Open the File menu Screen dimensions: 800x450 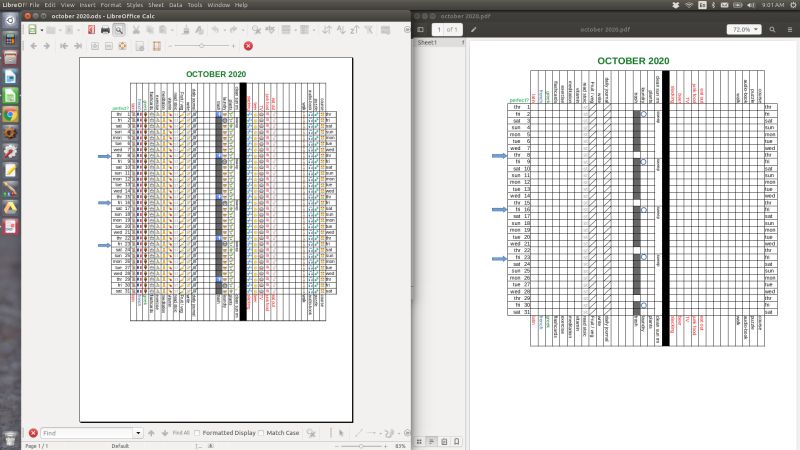[x=34, y=5]
